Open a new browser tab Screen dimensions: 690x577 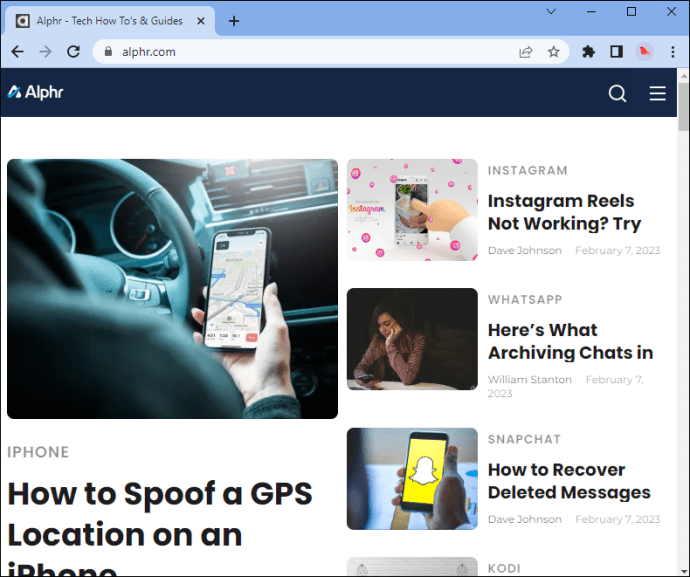click(234, 21)
